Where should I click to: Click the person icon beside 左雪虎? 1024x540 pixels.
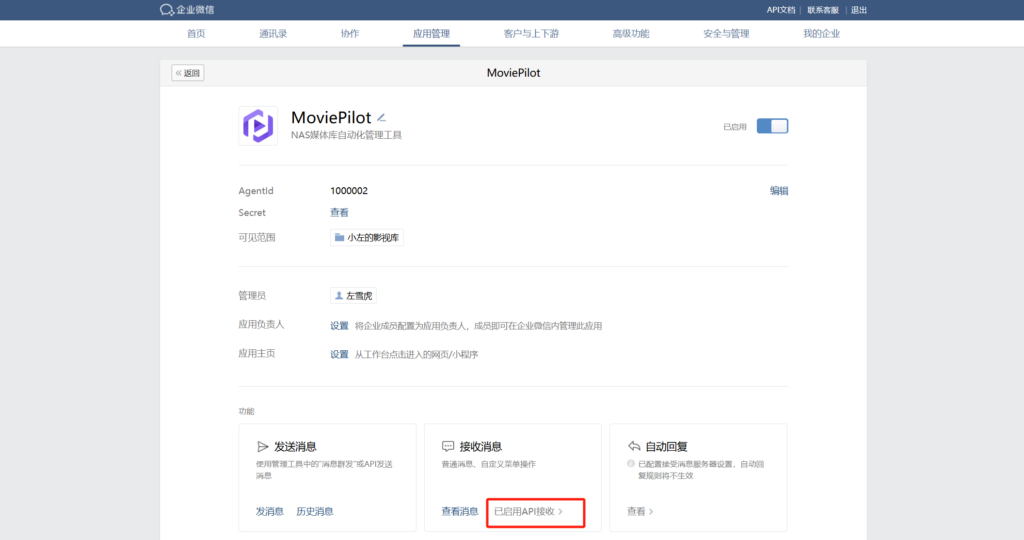pos(339,296)
